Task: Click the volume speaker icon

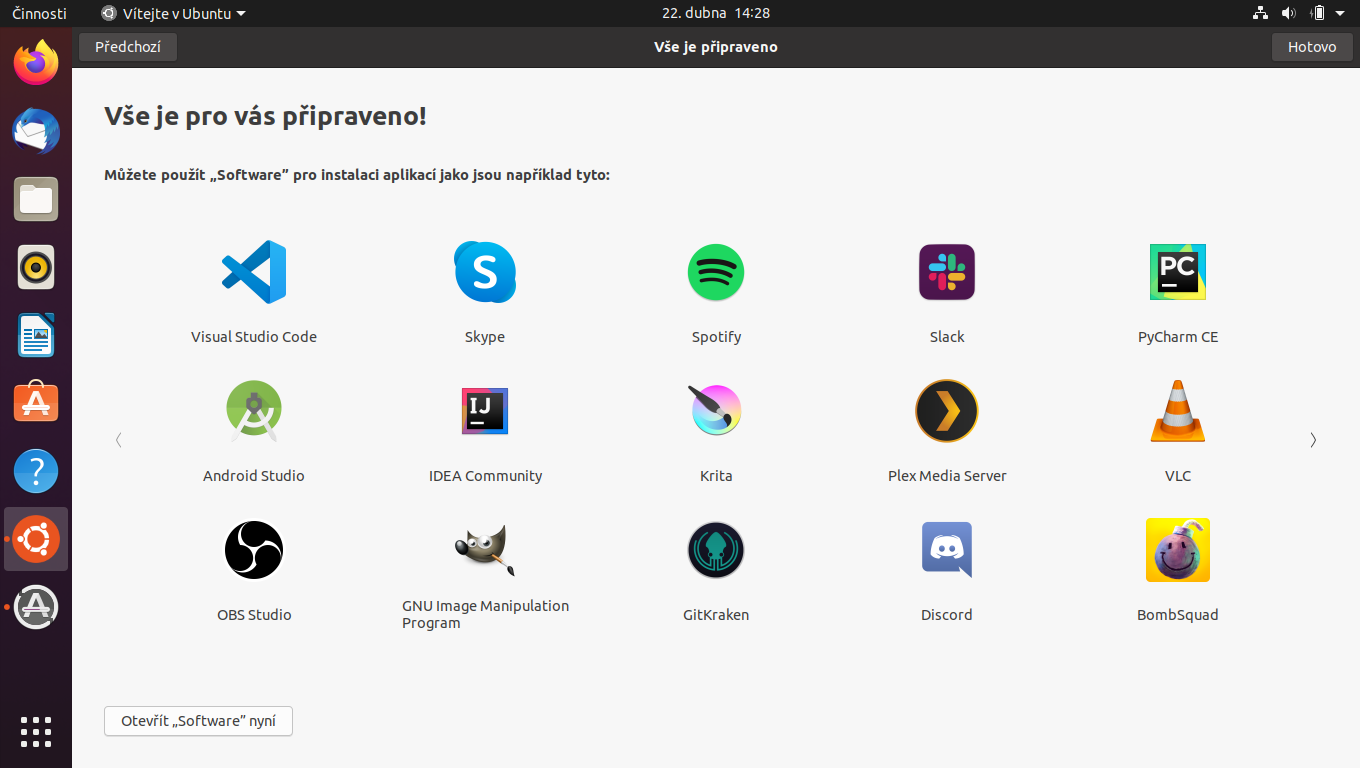Action: coord(1288,13)
